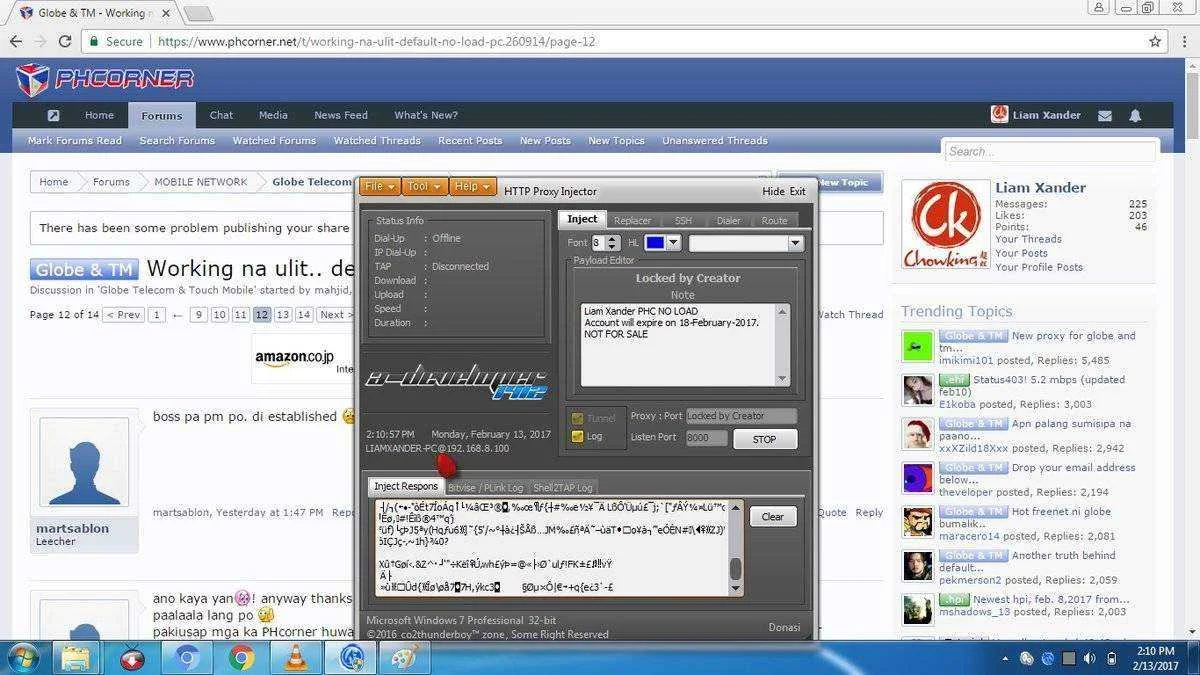1200x675 pixels.
Task: Click the STOP button
Action: point(765,439)
